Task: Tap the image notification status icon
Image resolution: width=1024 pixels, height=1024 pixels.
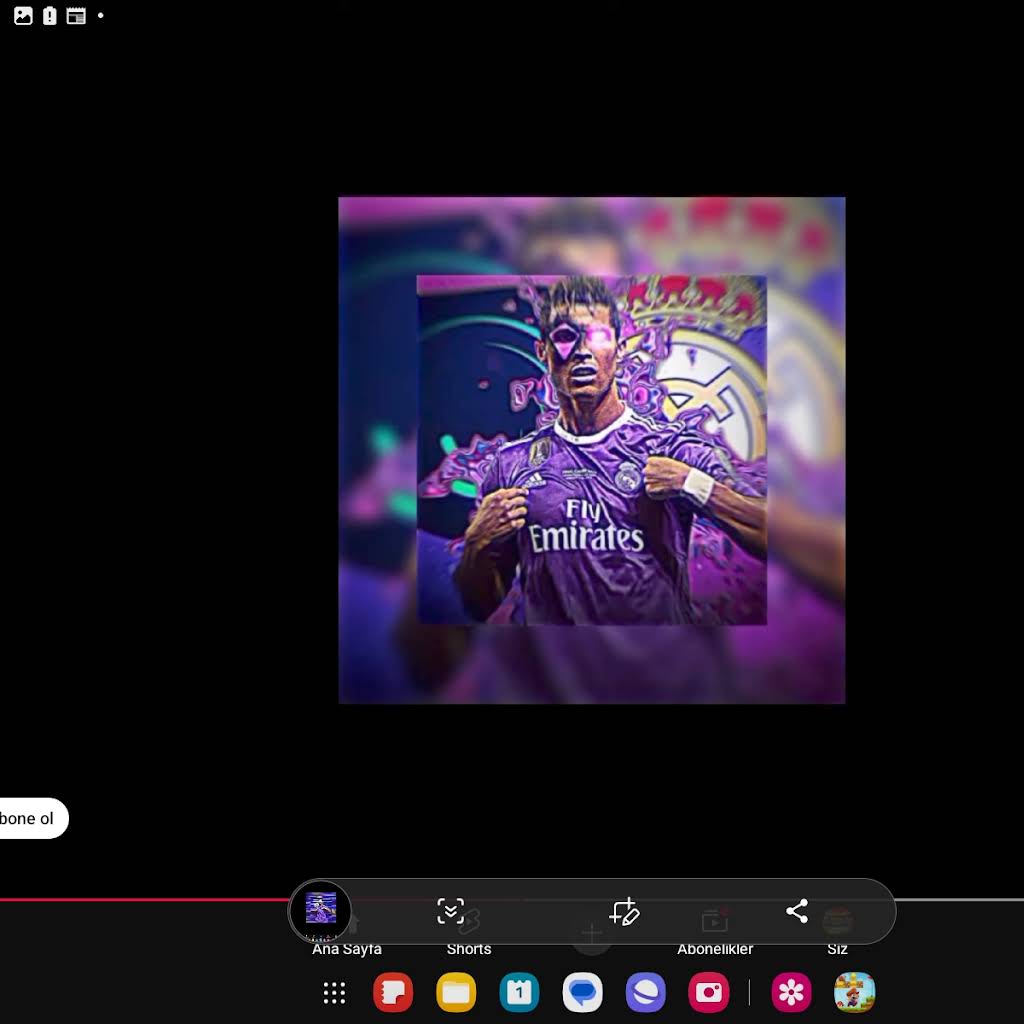Action: pyautogui.click(x=23, y=16)
